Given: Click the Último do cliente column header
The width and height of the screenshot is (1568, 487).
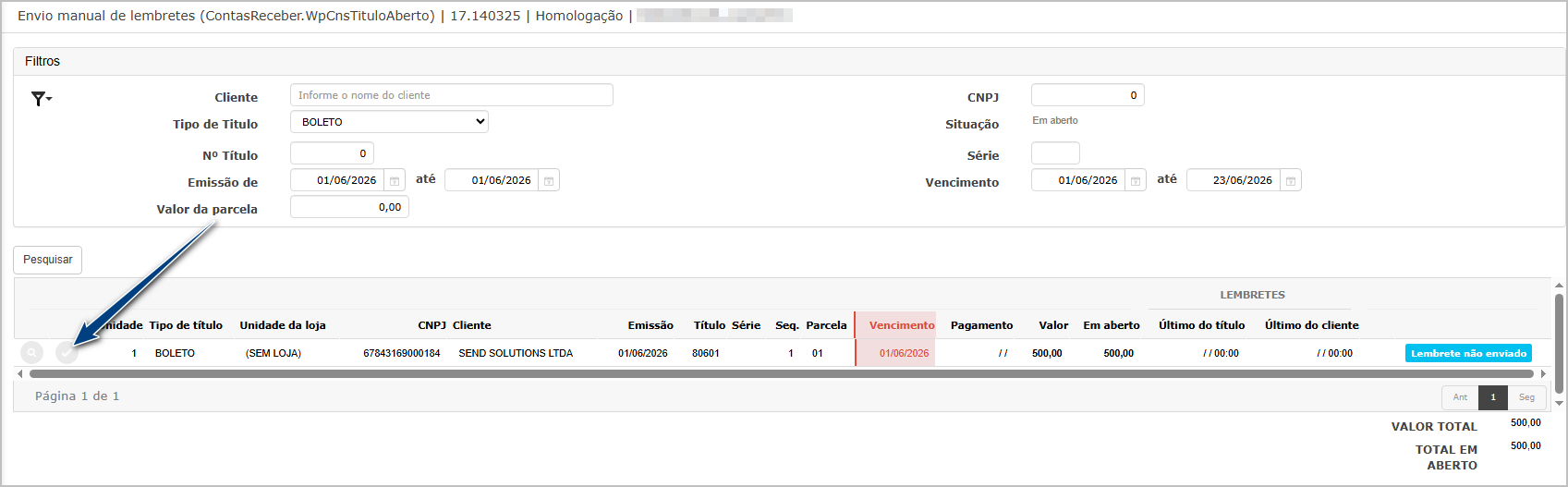Looking at the screenshot, I should 1311,325.
